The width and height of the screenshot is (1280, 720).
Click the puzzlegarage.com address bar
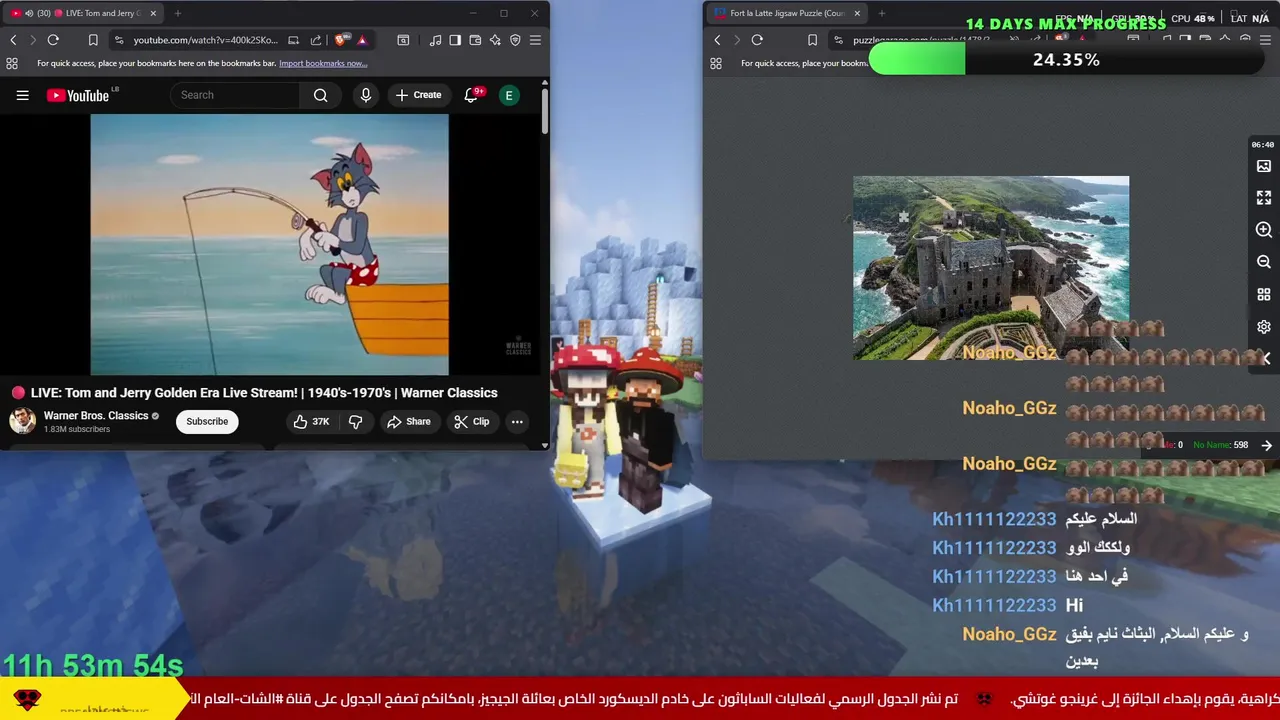920,40
